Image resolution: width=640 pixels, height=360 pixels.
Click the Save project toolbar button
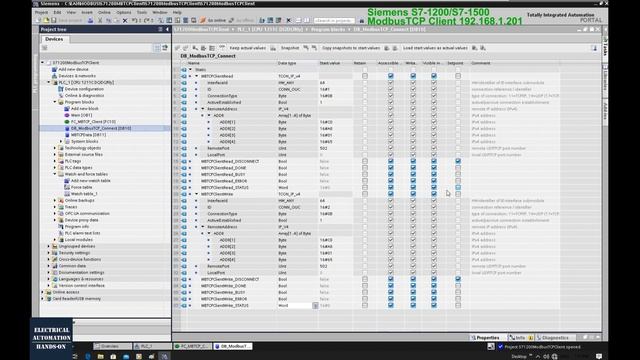click(66, 20)
